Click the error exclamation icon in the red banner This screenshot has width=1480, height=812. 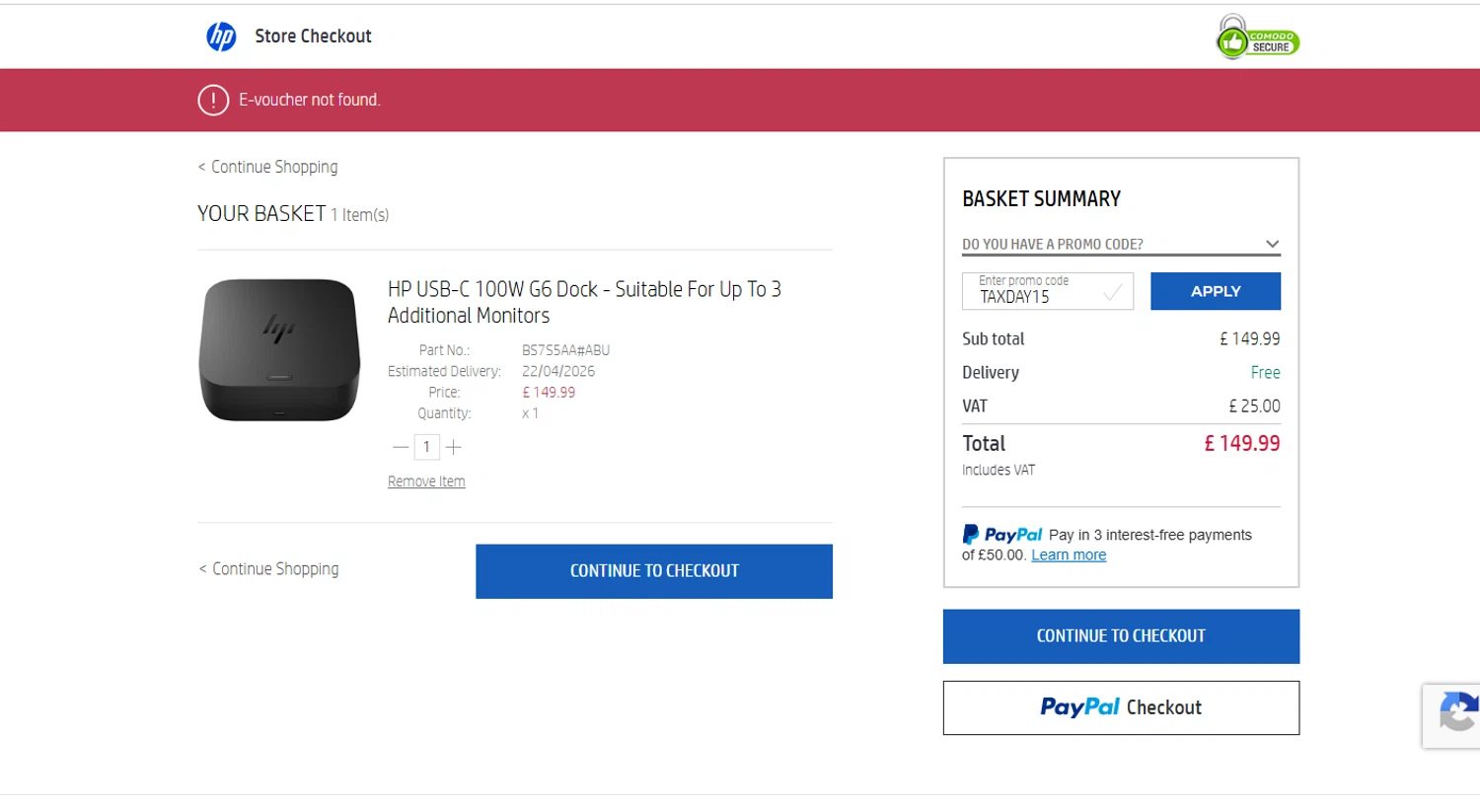click(x=213, y=100)
